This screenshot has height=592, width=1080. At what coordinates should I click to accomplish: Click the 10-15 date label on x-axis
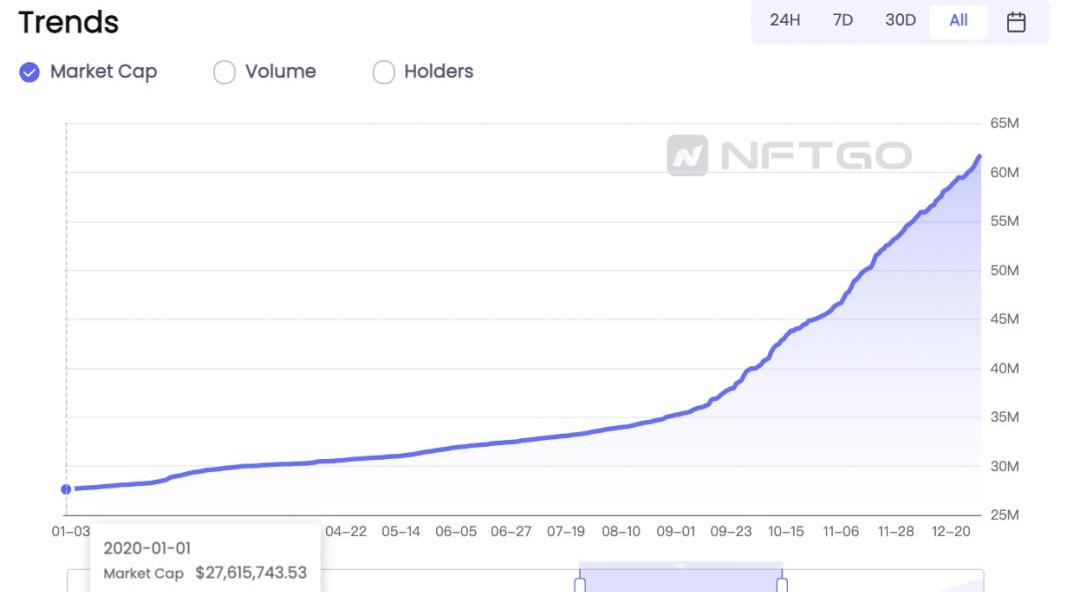[x=786, y=532]
